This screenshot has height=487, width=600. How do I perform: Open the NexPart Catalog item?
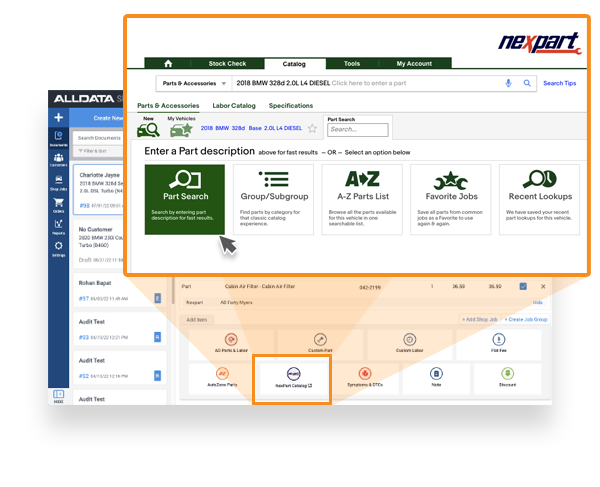coord(293,378)
